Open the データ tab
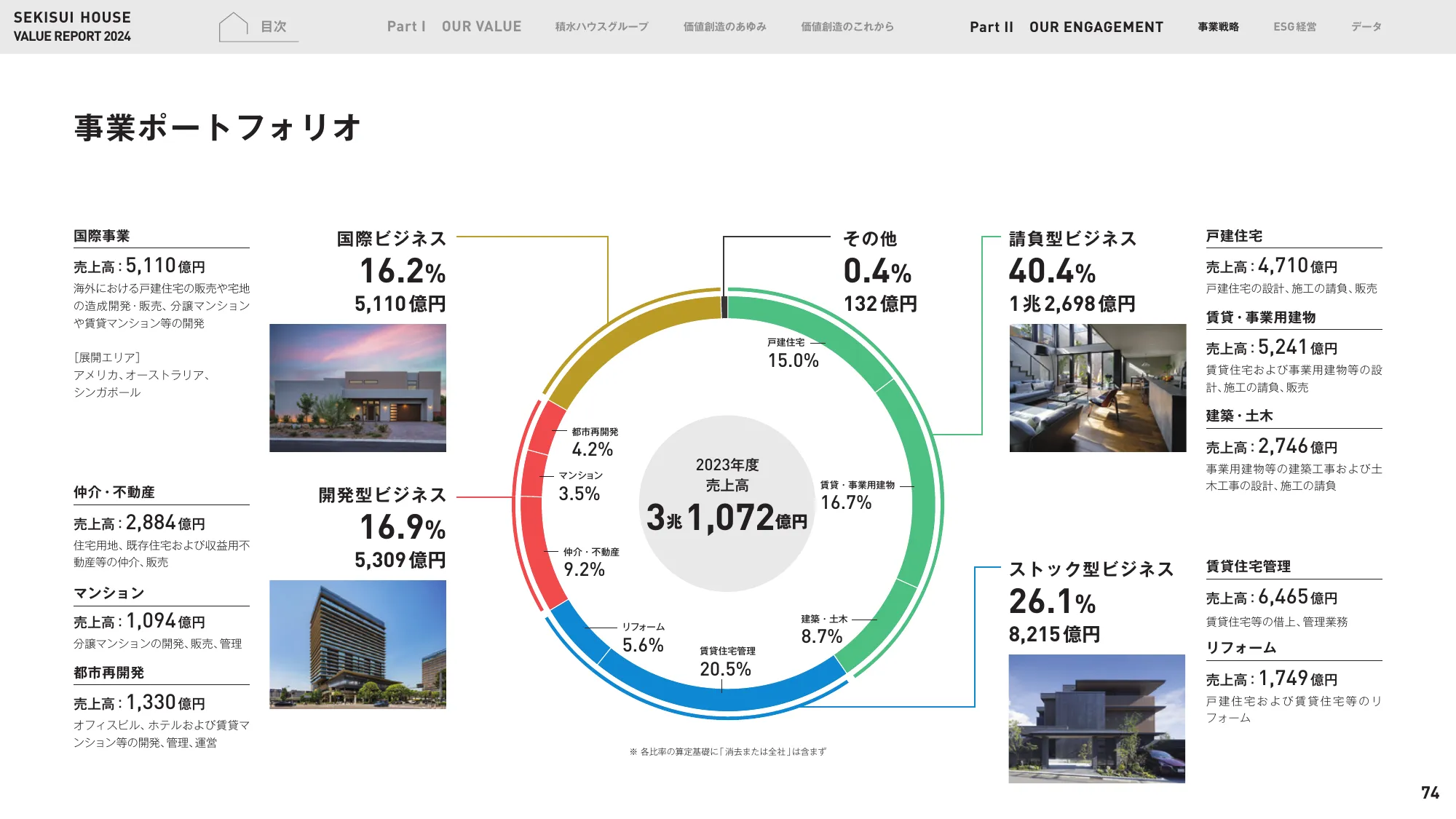Viewport: 1456px width, 819px height. click(1366, 27)
